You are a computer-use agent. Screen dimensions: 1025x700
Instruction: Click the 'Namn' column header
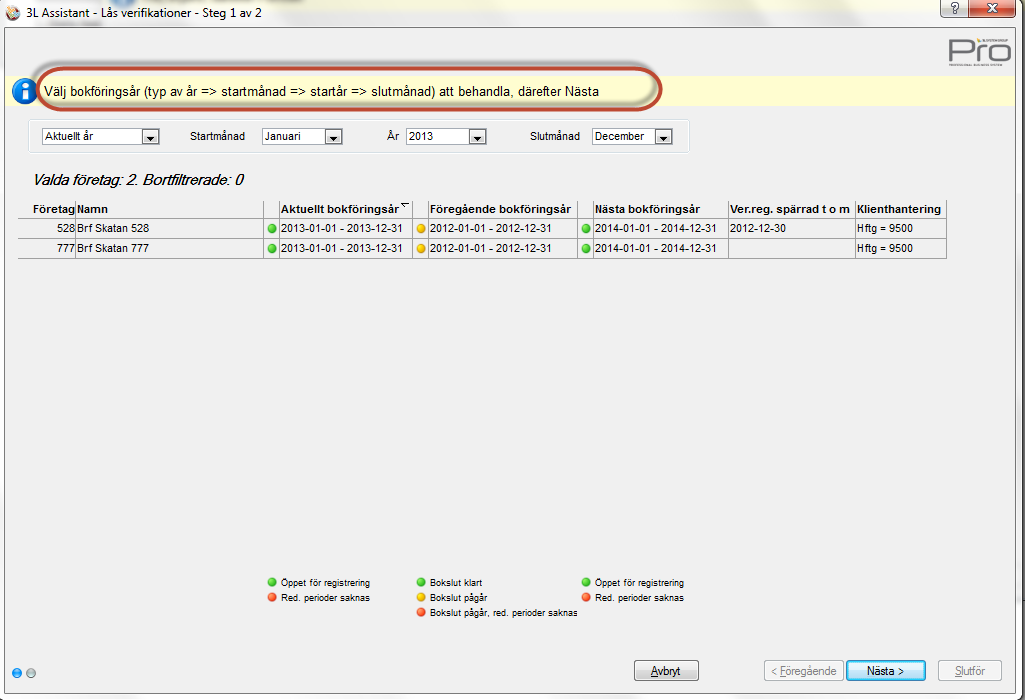(x=169, y=209)
